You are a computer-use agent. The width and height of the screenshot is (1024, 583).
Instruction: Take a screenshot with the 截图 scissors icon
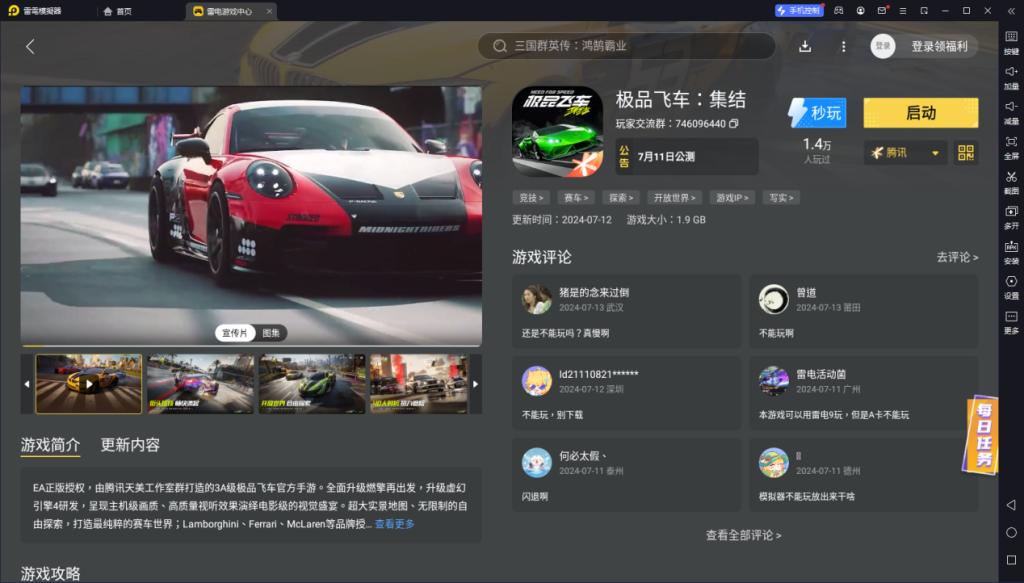(1011, 181)
